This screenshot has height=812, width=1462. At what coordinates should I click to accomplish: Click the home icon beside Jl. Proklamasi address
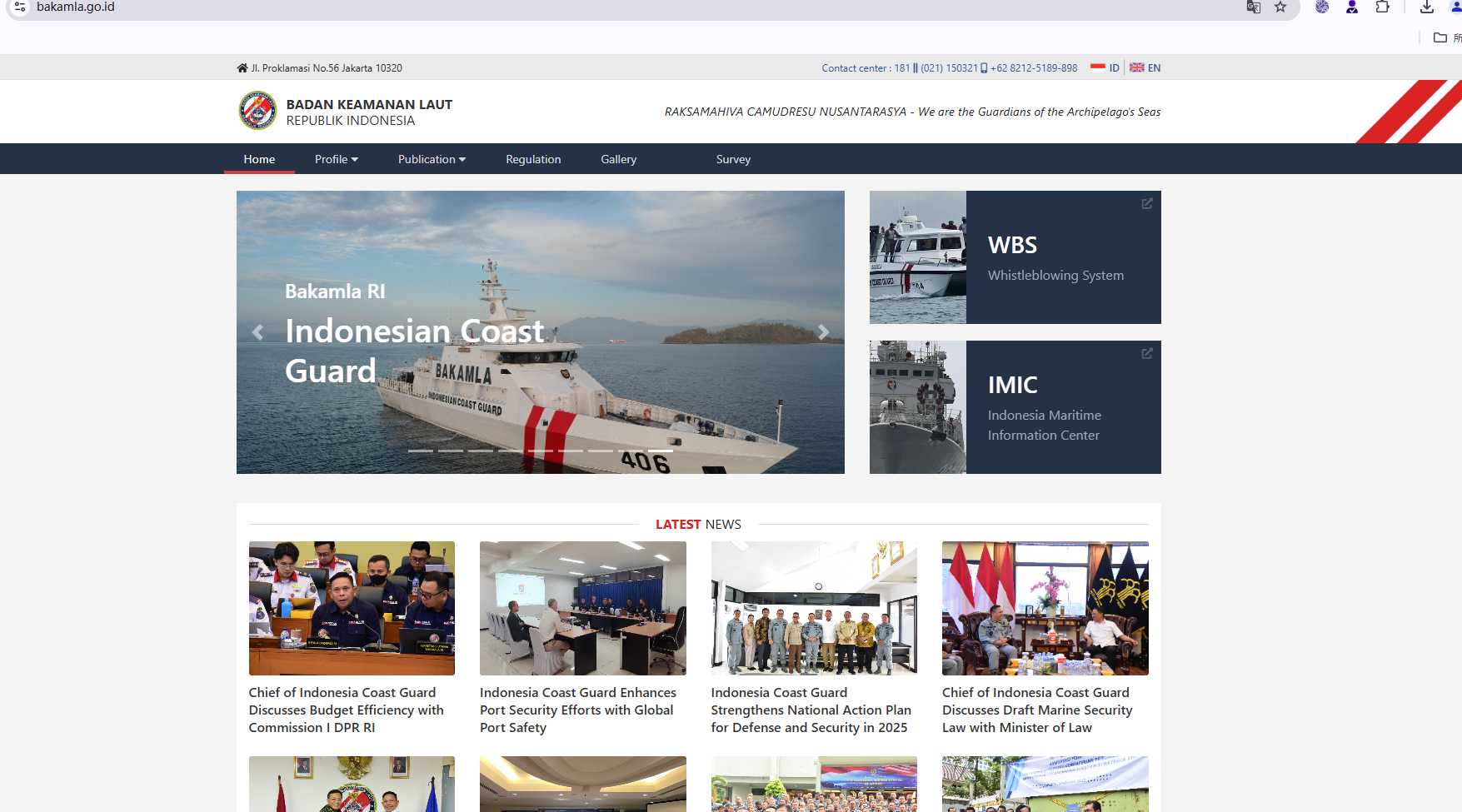[242, 68]
